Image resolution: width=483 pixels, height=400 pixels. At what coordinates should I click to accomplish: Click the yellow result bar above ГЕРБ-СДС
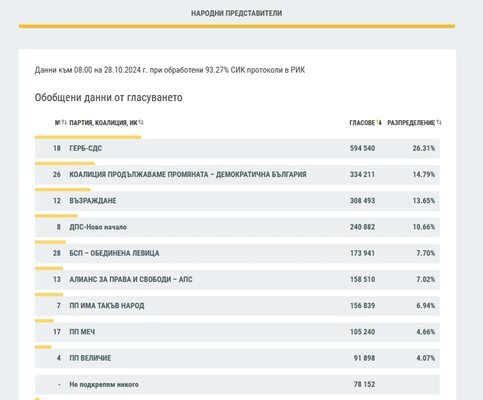(x=88, y=137)
